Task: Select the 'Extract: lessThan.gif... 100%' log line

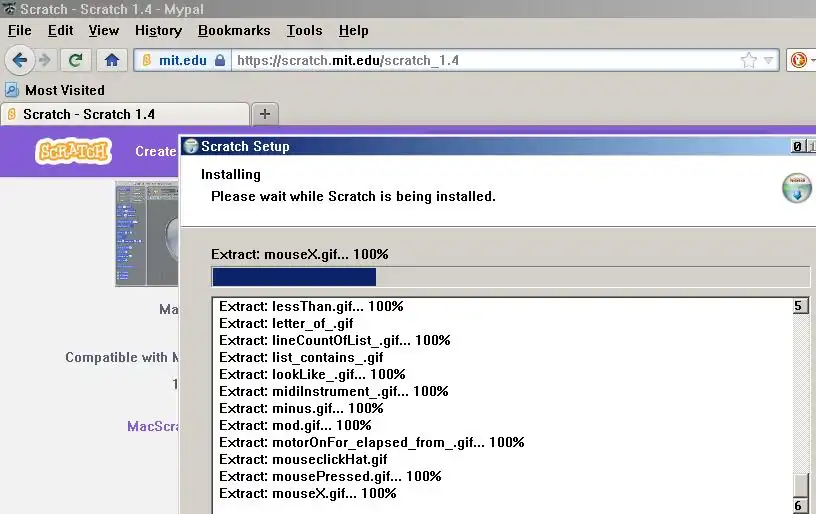Action: click(311, 306)
